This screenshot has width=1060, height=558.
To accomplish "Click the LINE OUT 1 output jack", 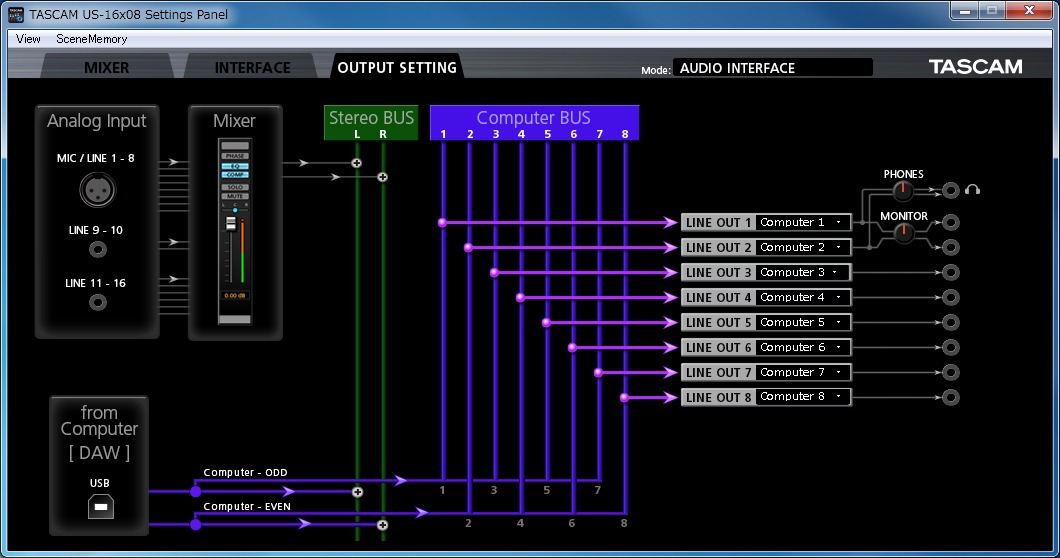I will (950, 222).
